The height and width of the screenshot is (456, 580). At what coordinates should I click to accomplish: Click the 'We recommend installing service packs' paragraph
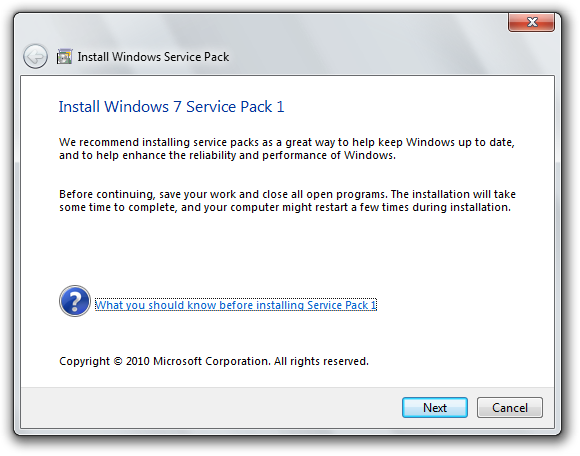(287, 149)
